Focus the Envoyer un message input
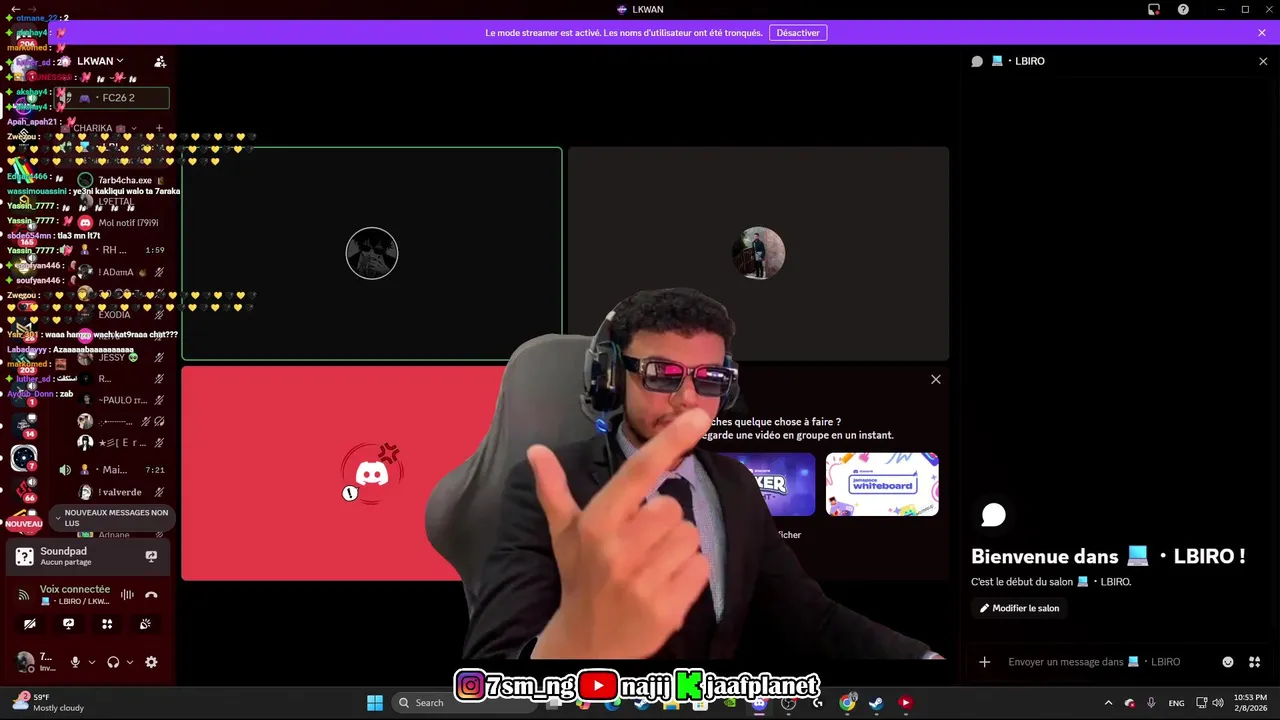The height and width of the screenshot is (720, 1280). click(x=1093, y=662)
